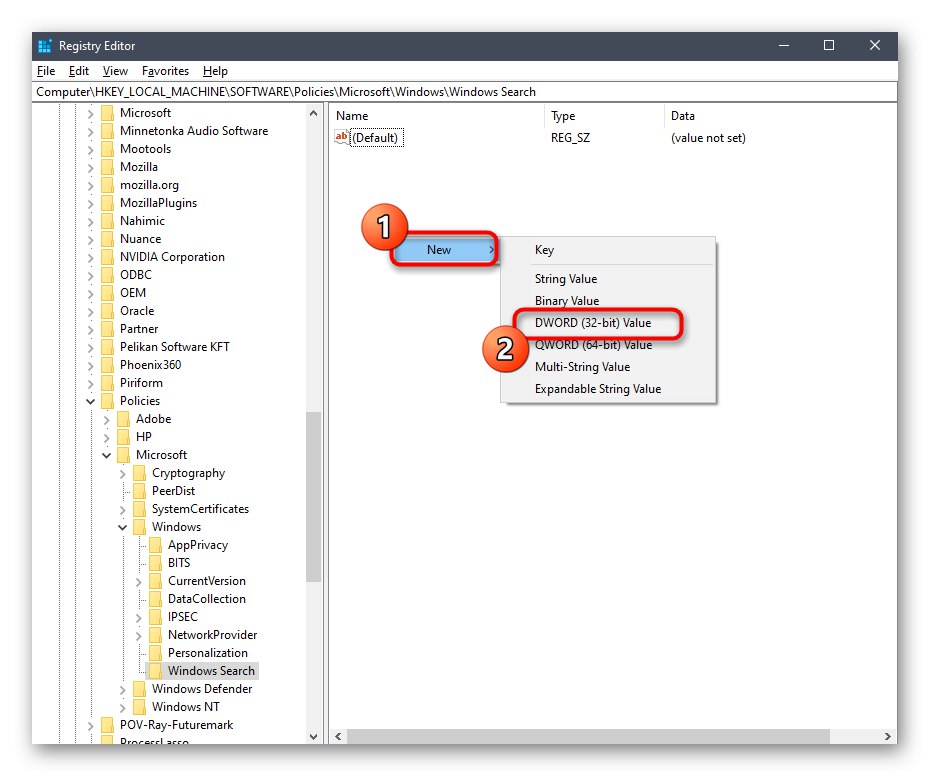Click the folder icon beside Policies
Image resolution: width=930 pixels, height=776 pixels.
pos(107,401)
